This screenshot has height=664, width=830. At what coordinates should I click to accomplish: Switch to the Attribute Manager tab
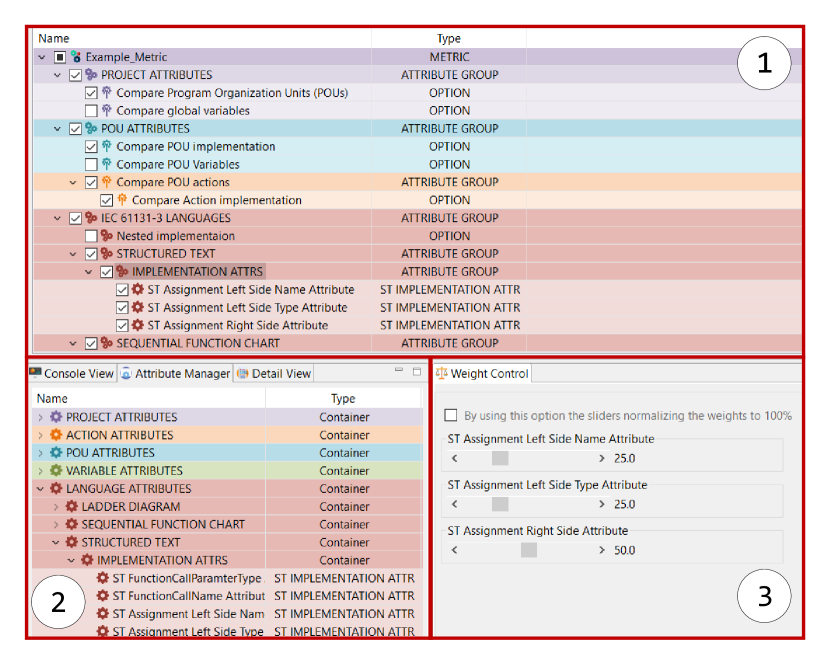[176, 373]
